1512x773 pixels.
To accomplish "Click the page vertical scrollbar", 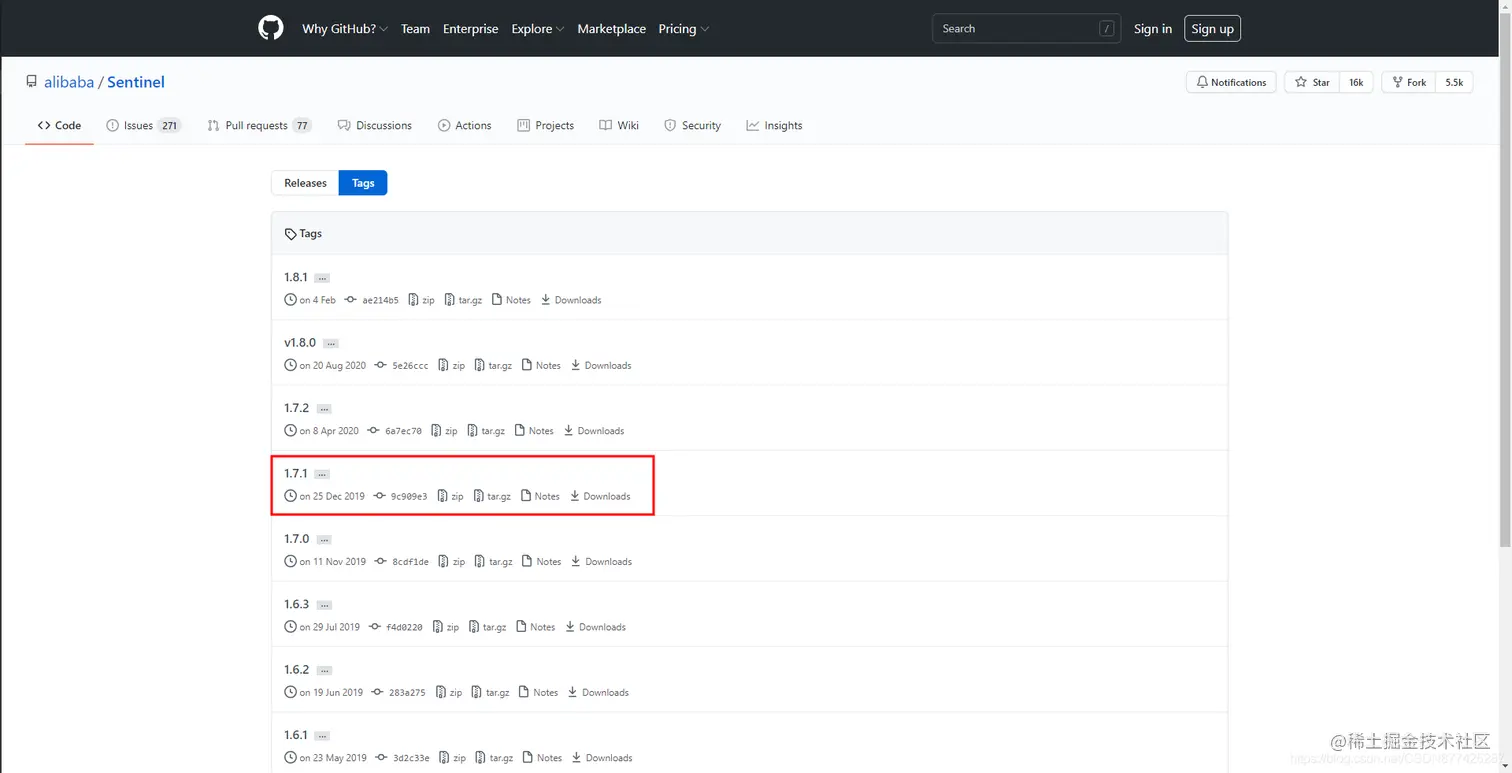I will pyautogui.click(x=1506, y=280).
